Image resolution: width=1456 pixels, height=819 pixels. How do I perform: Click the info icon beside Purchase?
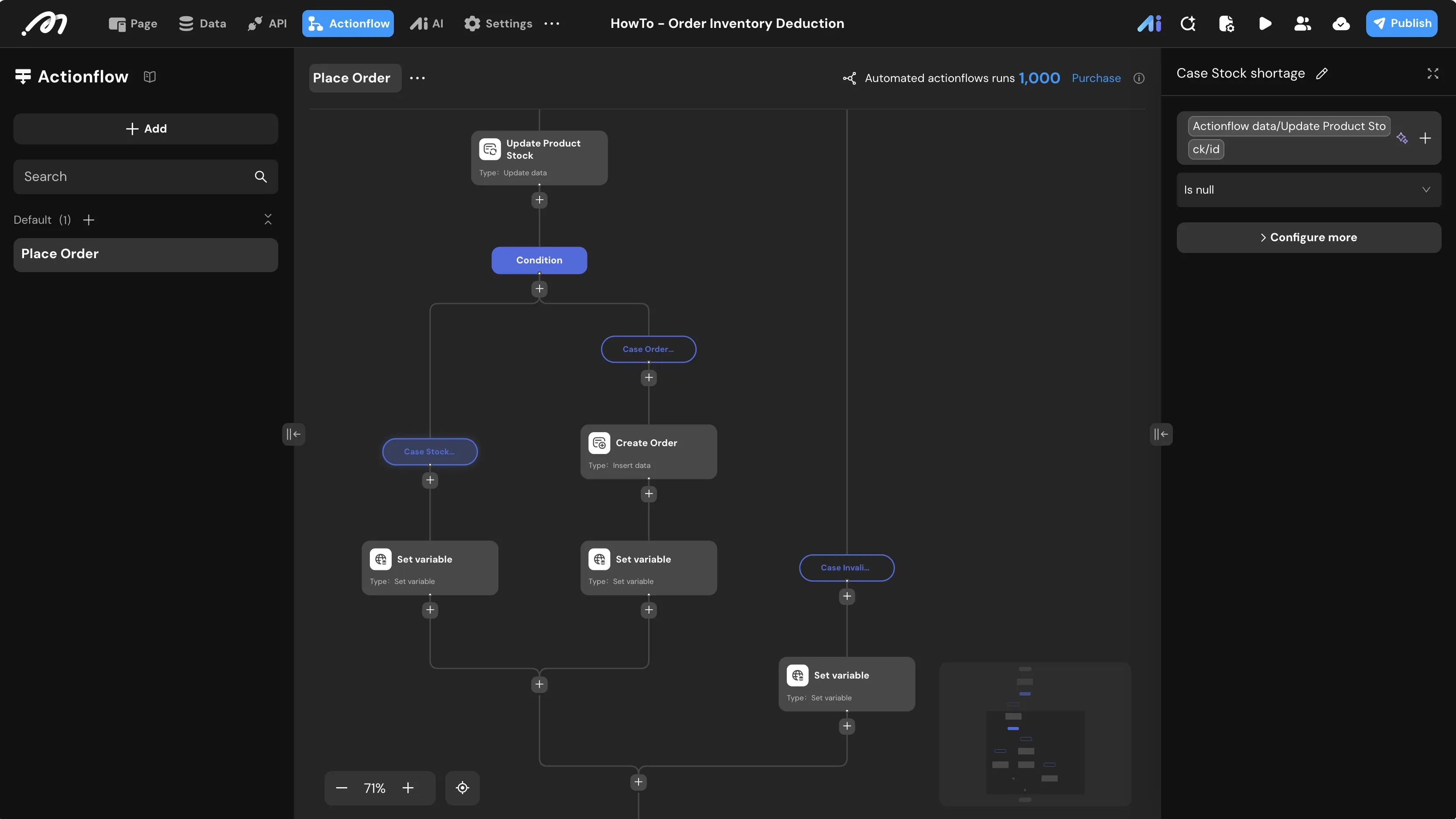pos(1139,78)
